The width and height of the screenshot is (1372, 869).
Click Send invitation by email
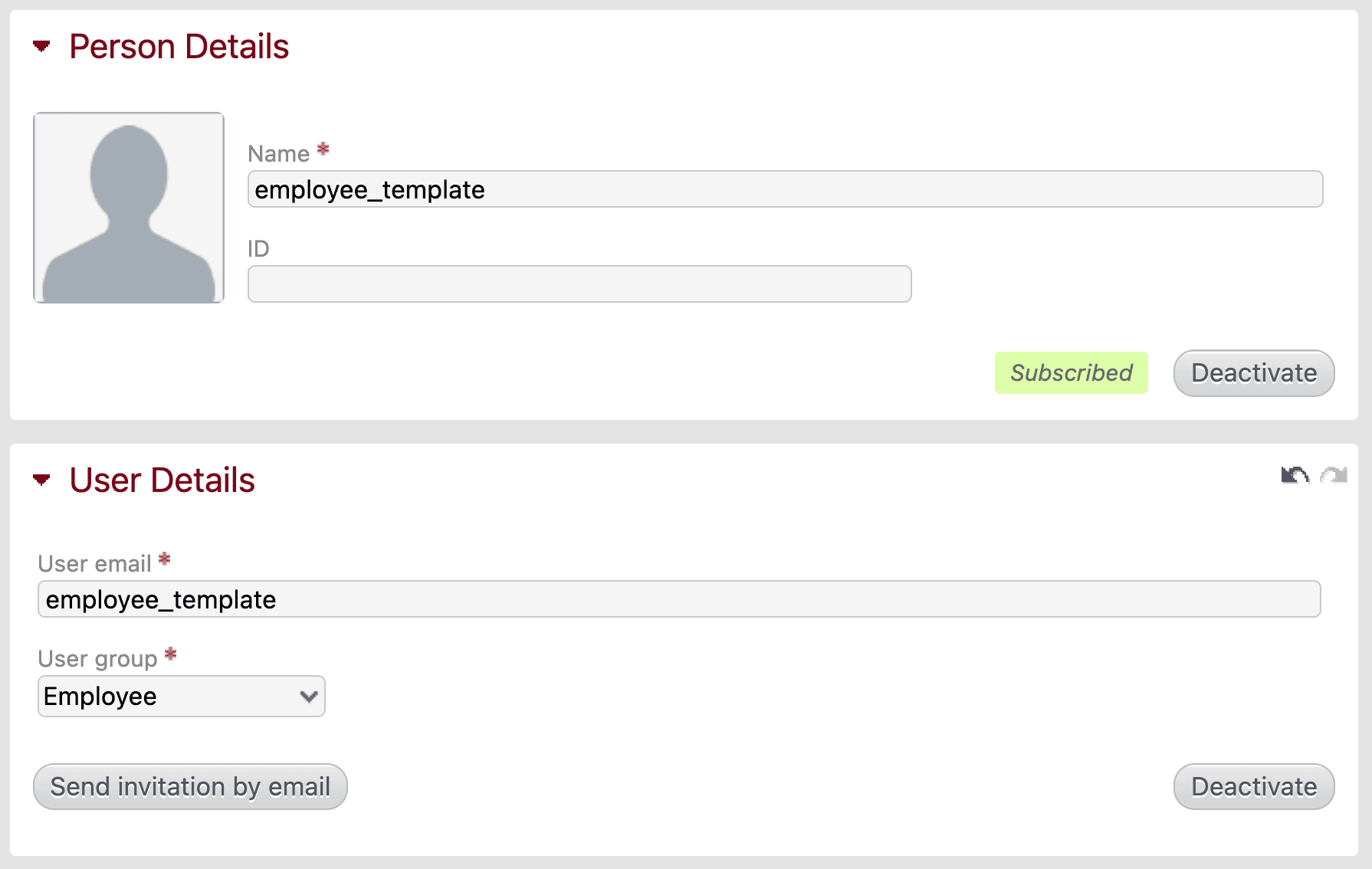pyautogui.click(x=189, y=786)
